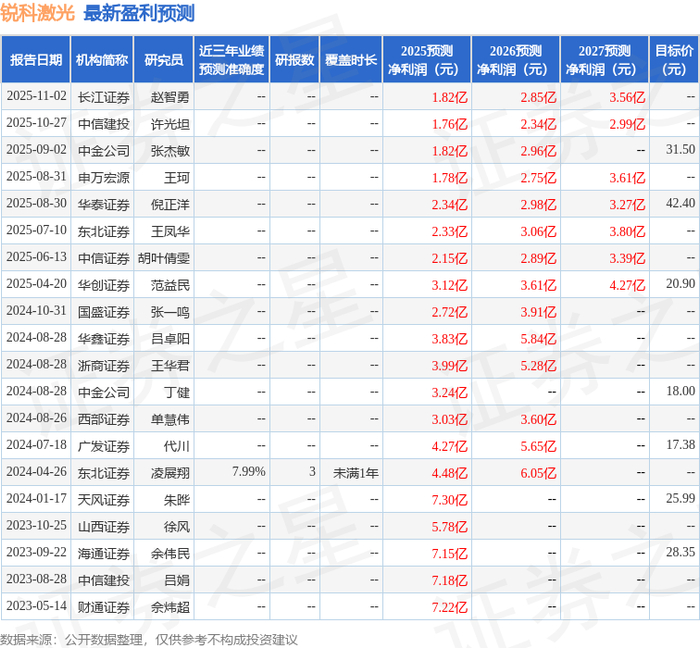
Task: Select researcher 丁健
Action: click(177, 392)
